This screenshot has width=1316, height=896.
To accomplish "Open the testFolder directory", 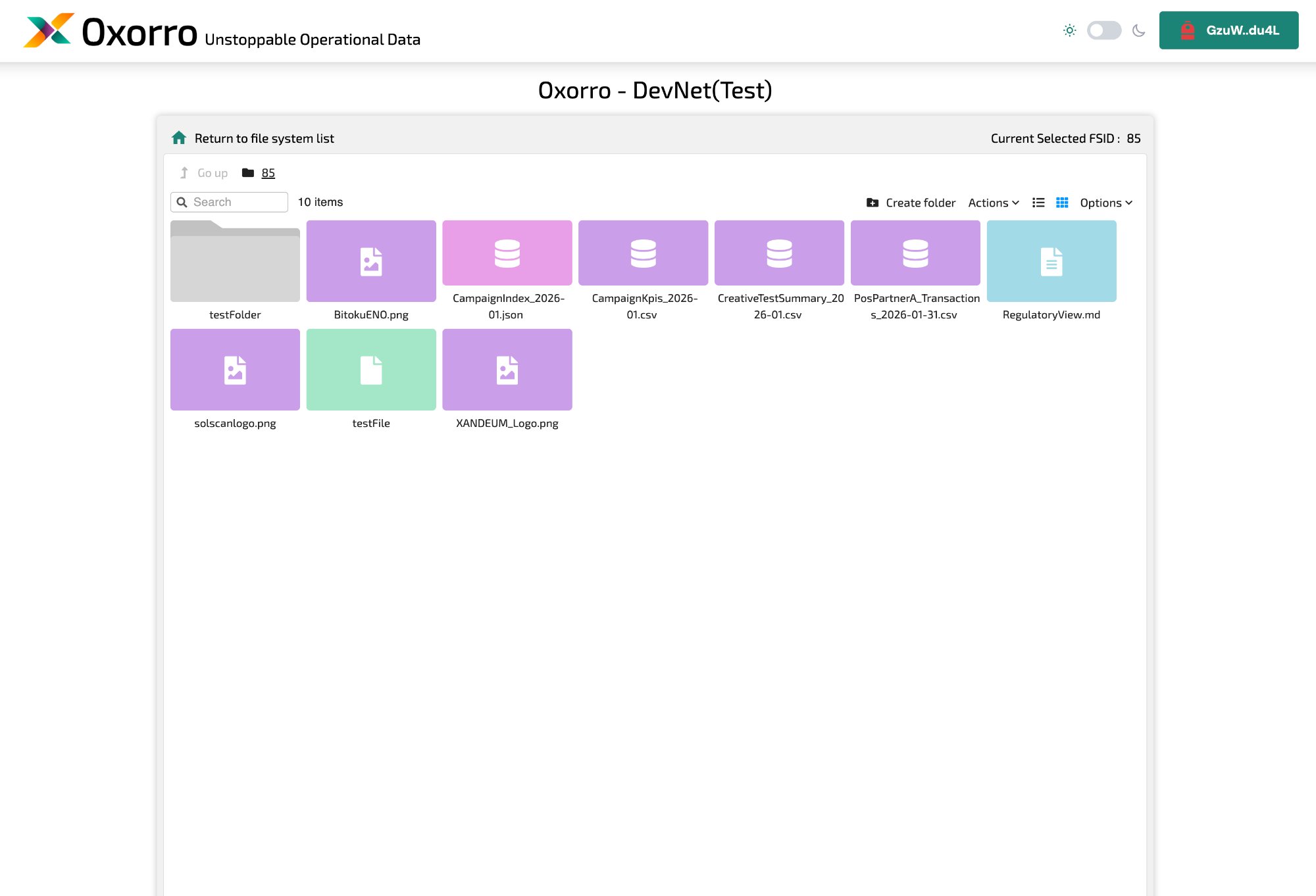I will pos(235,261).
